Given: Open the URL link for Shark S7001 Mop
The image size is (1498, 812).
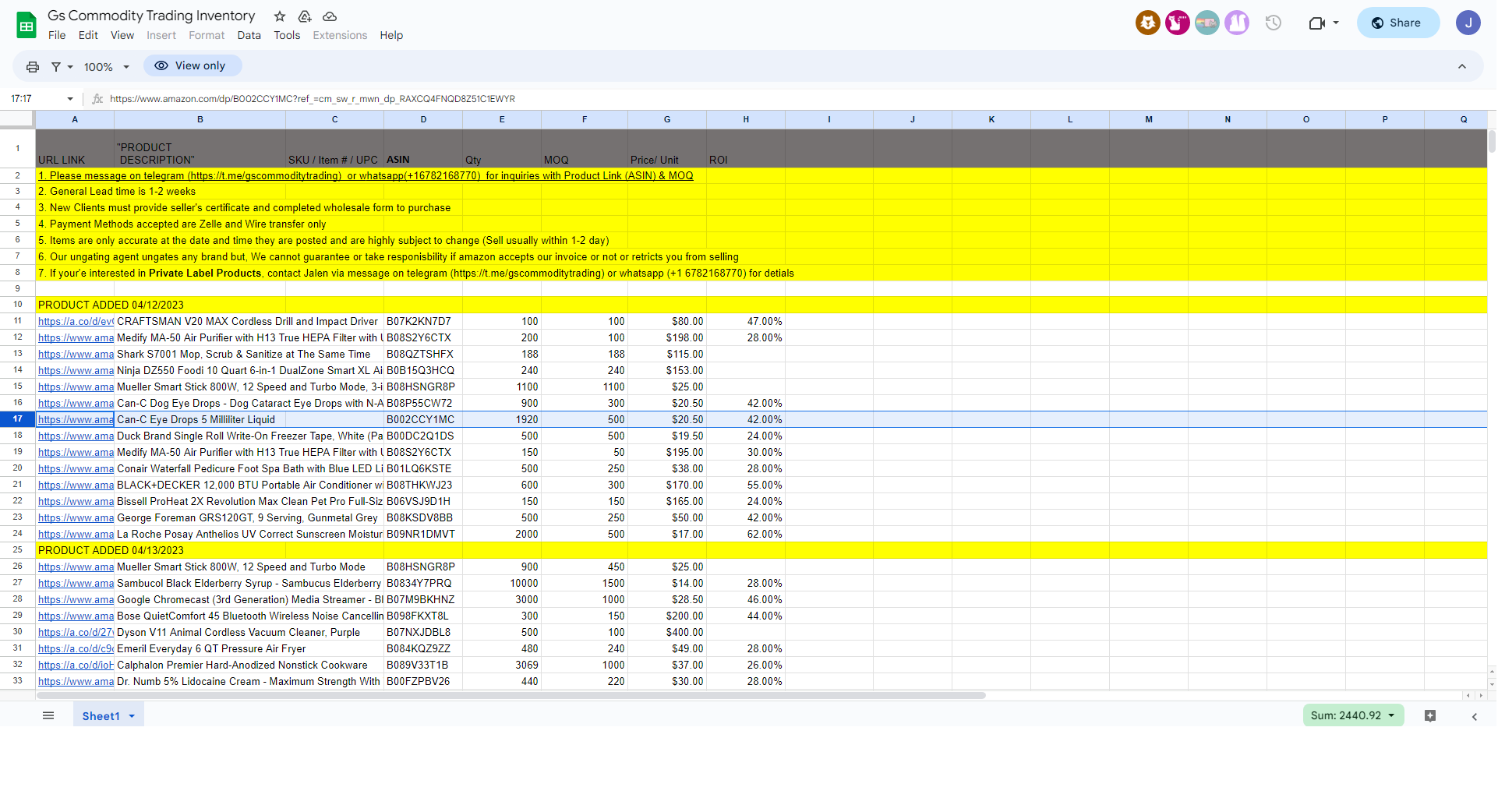Looking at the screenshot, I should click(x=76, y=354).
